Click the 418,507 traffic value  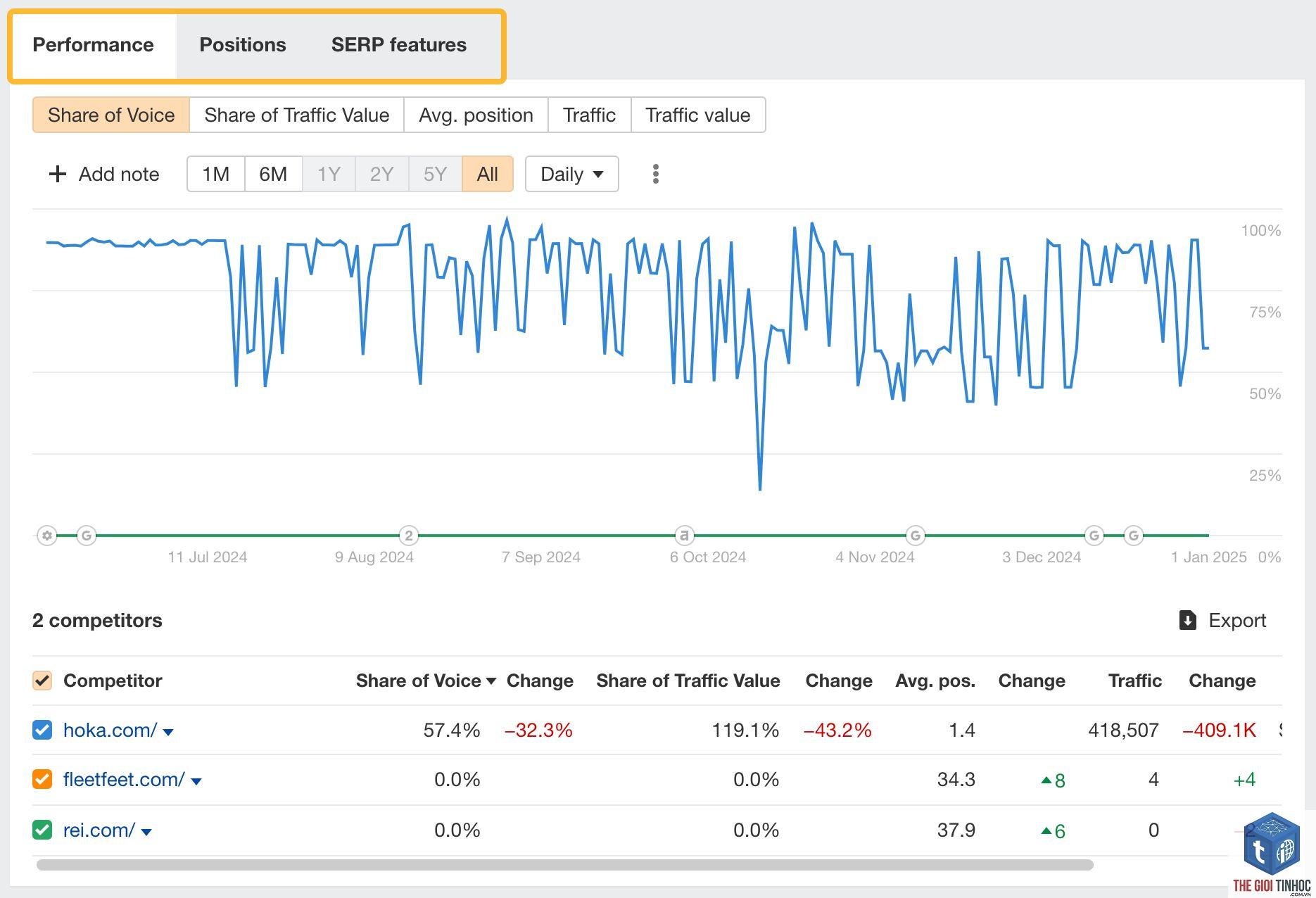[x=1123, y=730]
